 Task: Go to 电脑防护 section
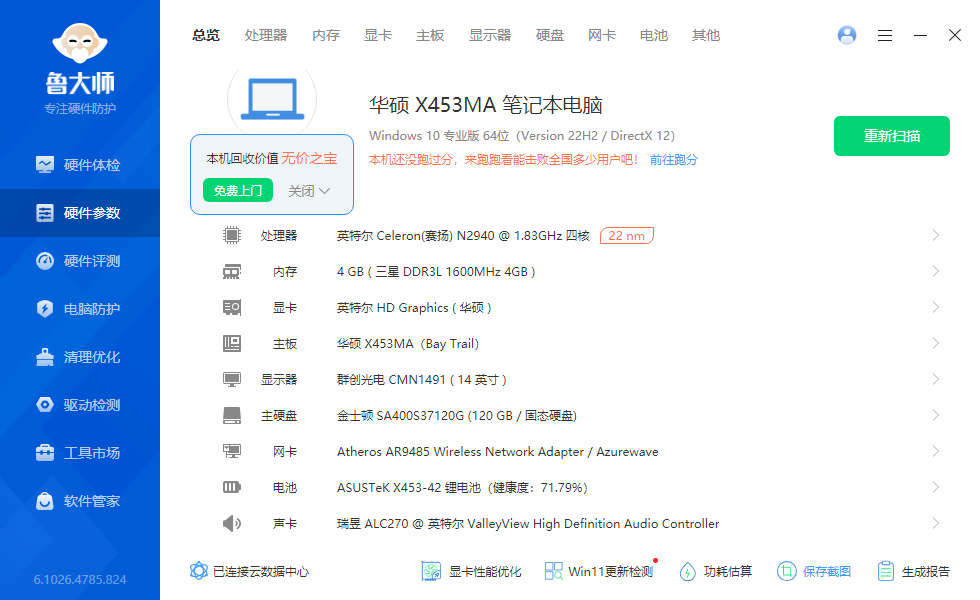click(x=80, y=309)
